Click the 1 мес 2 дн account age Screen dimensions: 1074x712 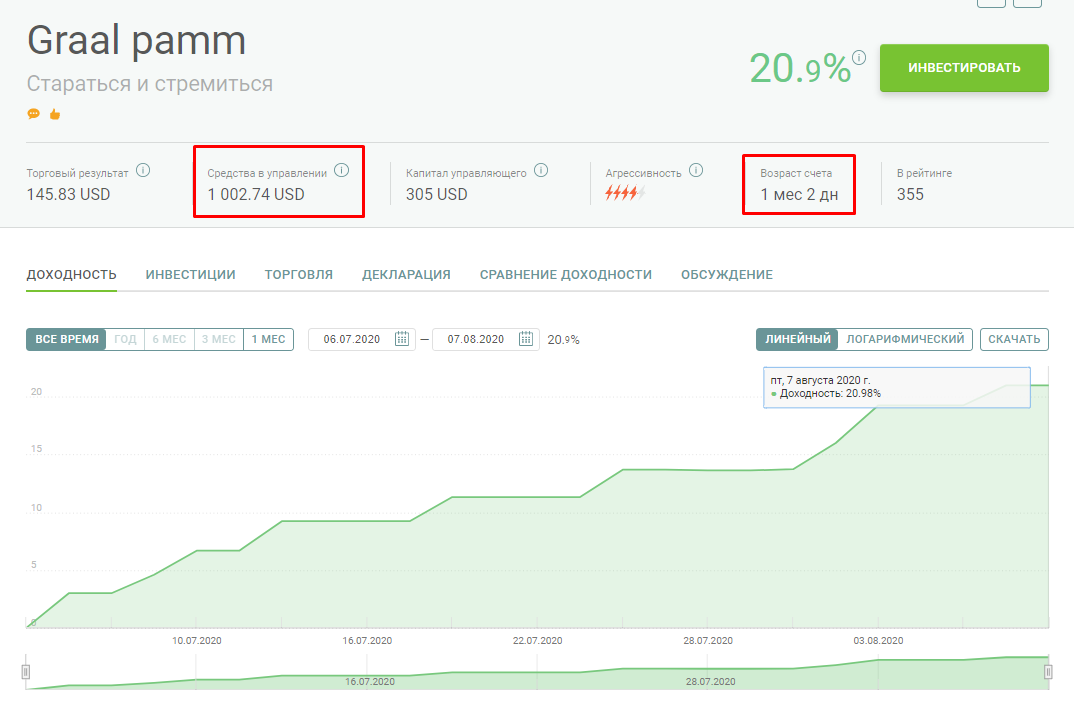(x=799, y=195)
